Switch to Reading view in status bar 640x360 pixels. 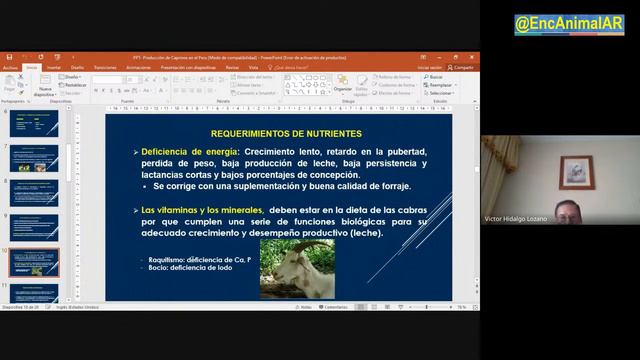pyautogui.click(x=387, y=307)
